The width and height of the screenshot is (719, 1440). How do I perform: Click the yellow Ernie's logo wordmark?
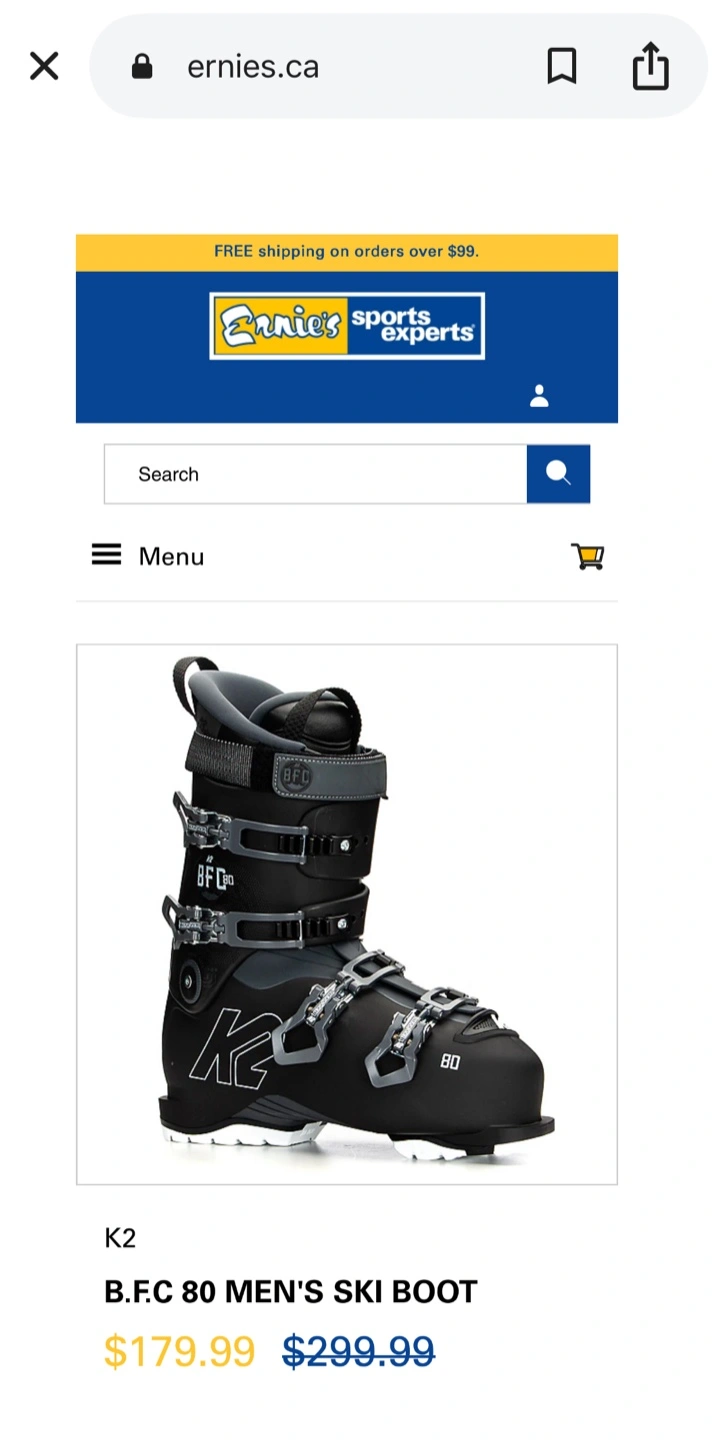pyautogui.click(x=279, y=326)
